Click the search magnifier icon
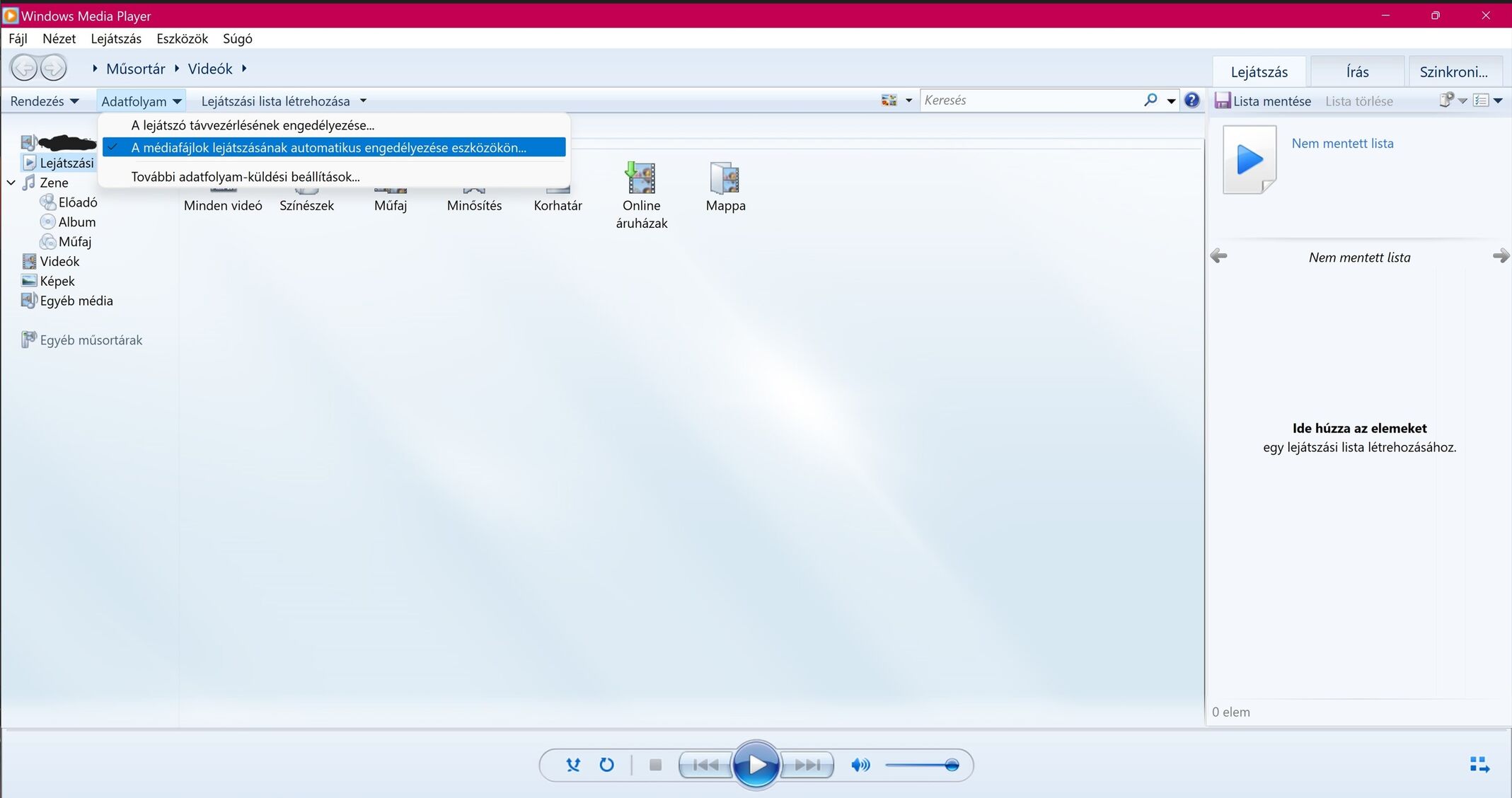This screenshot has width=1512, height=798. point(1150,100)
